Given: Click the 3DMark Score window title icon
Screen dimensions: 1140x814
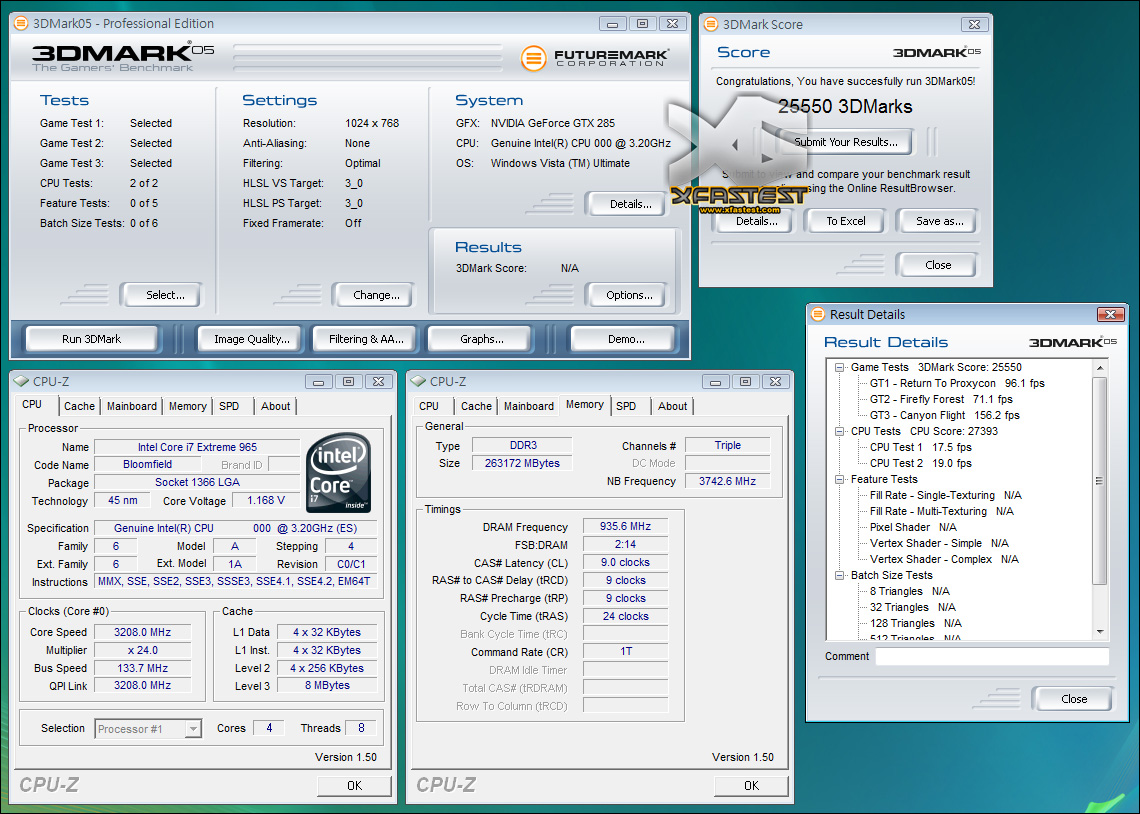Looking at the screenshot, I should point(709,24).
